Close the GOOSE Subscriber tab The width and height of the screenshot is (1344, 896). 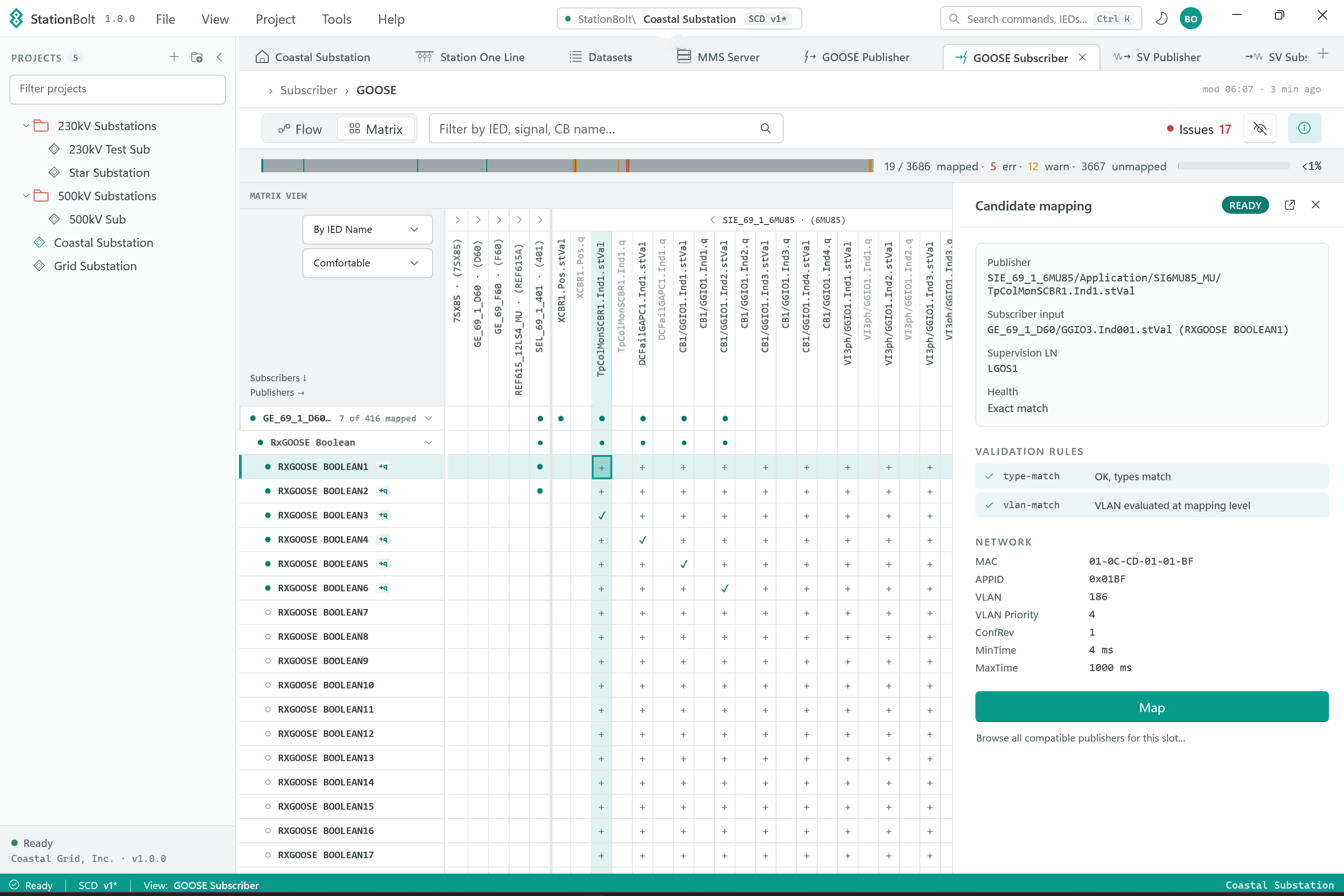(1082, 58)
